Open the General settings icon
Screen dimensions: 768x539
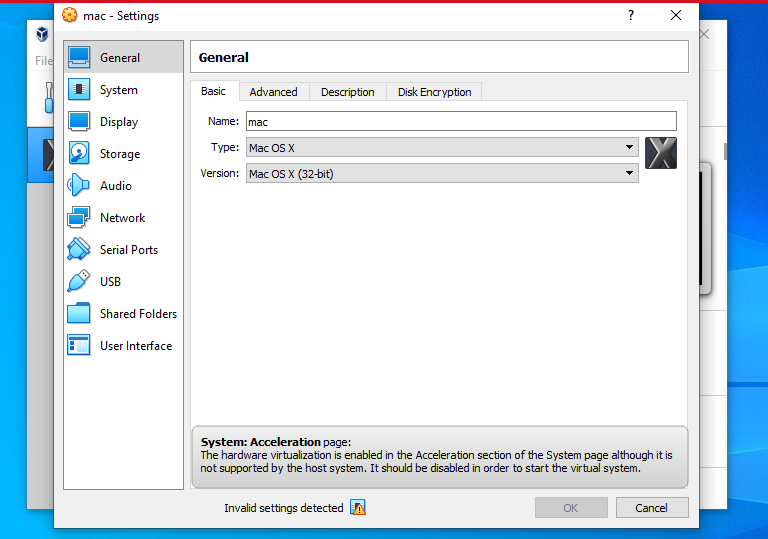pyautogui.click(x=79, y=57)
